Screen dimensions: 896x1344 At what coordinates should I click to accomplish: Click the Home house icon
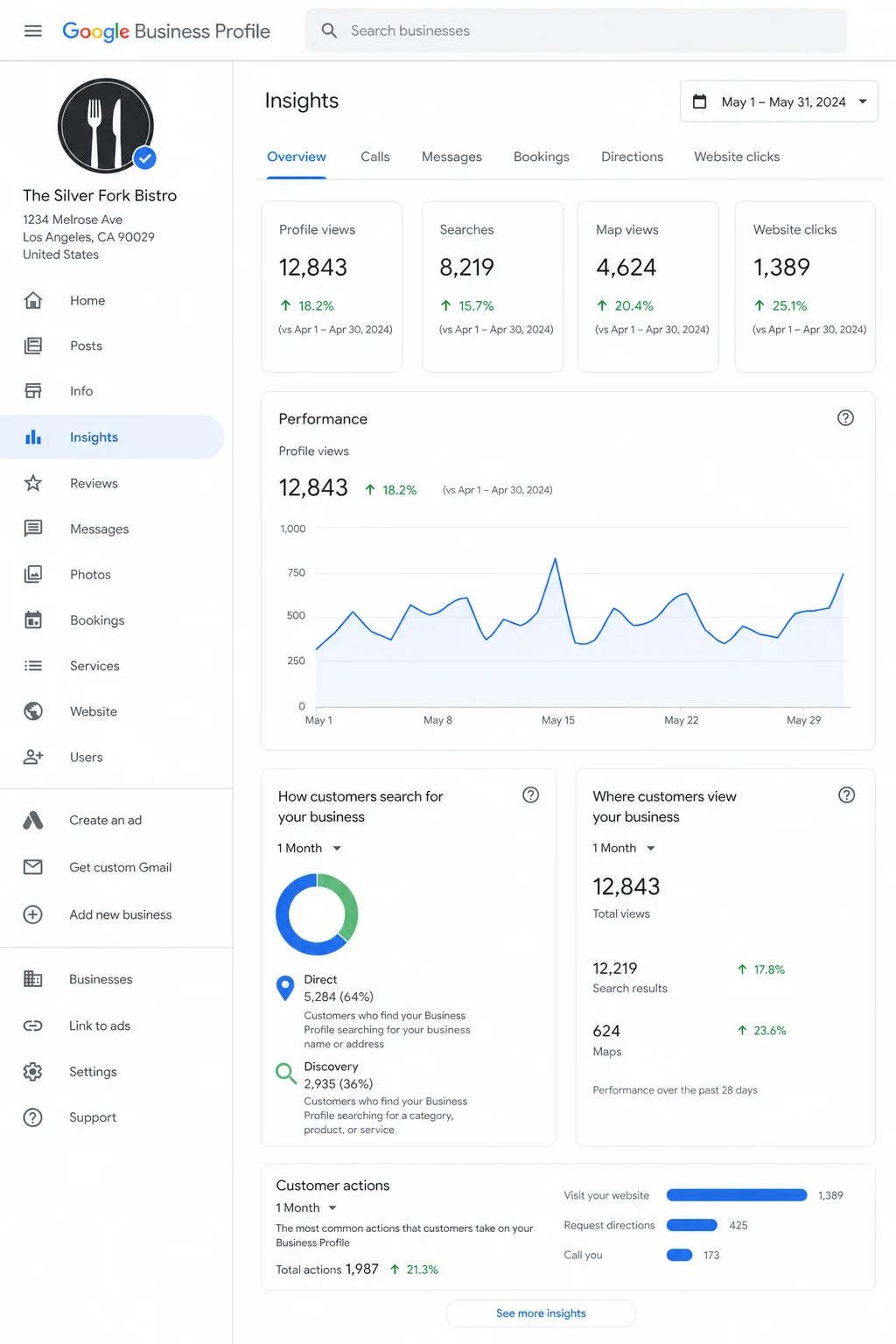point(33,300)
